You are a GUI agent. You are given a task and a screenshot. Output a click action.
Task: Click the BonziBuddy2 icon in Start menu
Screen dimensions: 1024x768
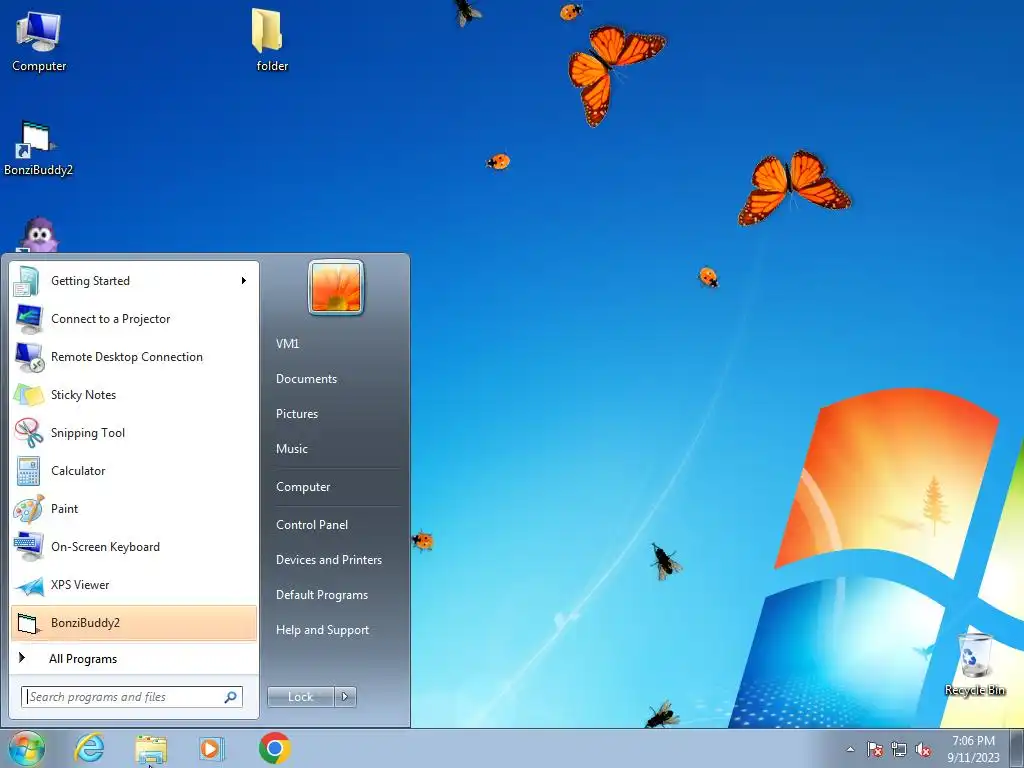pos(28,623)
